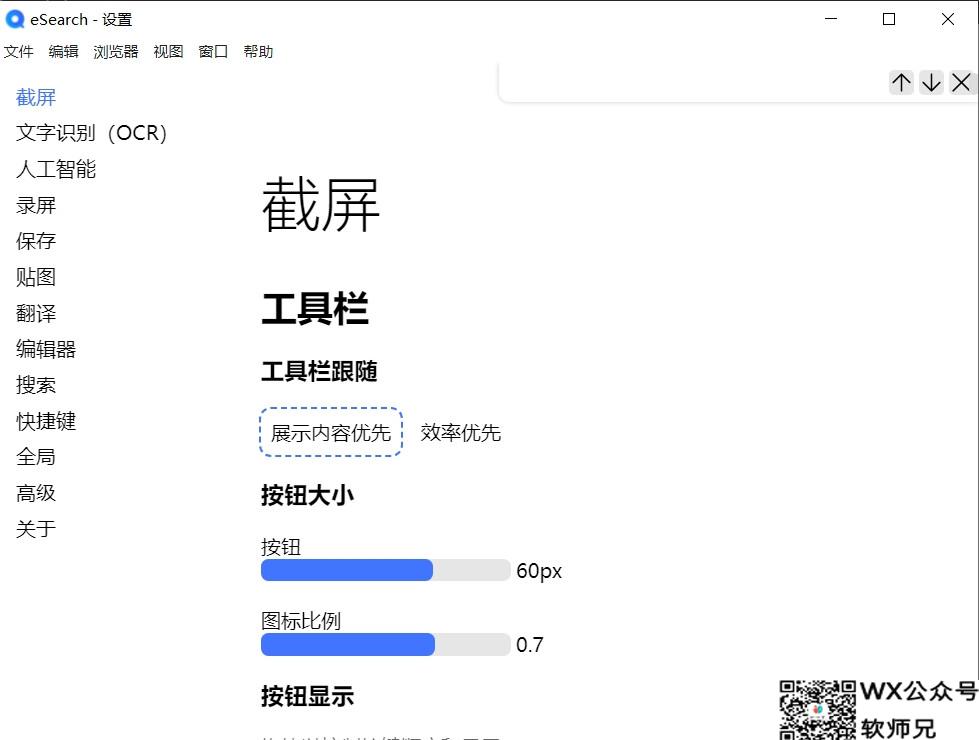
Task: Open the 搜索 settings section
Action: pos(36,385)
